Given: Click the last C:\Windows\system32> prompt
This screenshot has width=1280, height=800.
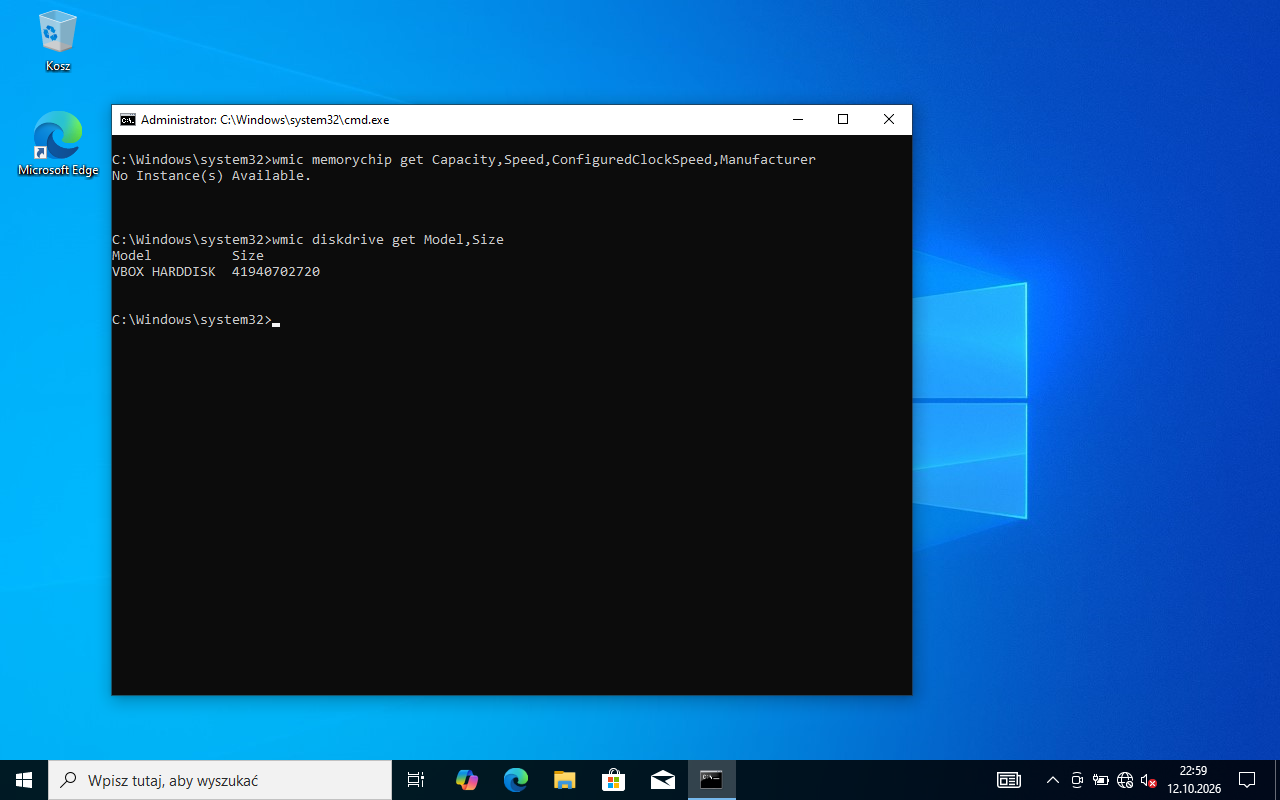Looking at the screenshot, I should 192,320.
